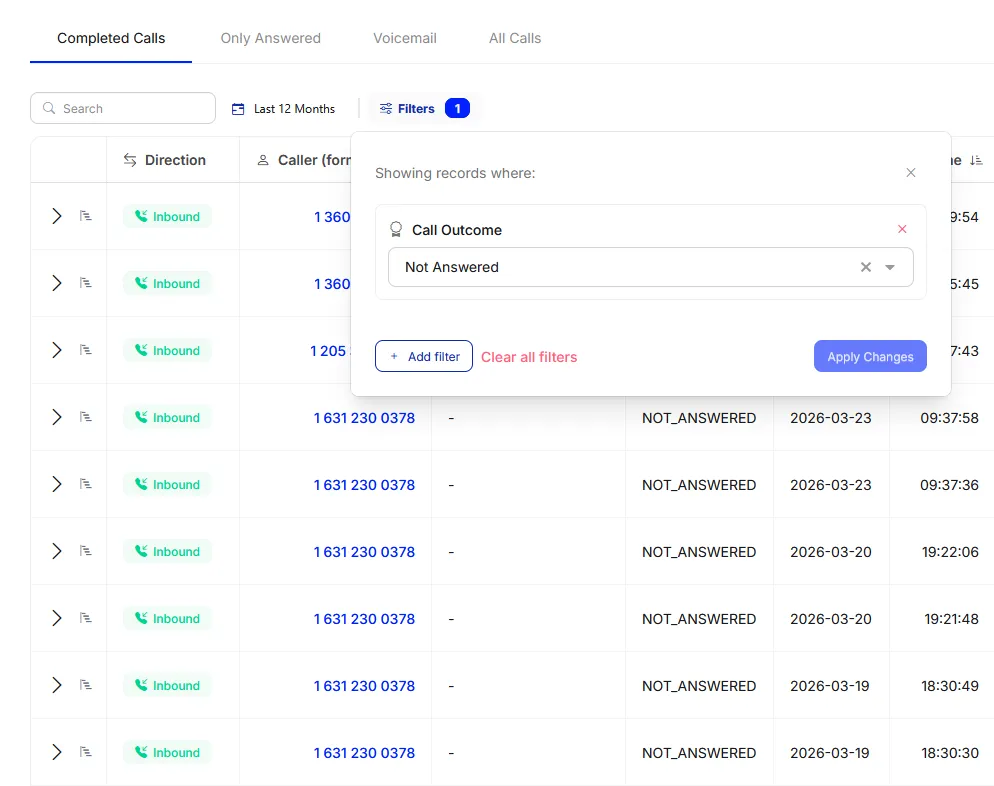
Task: Expand the 18:30:49 call row
Action: (56, 685)
